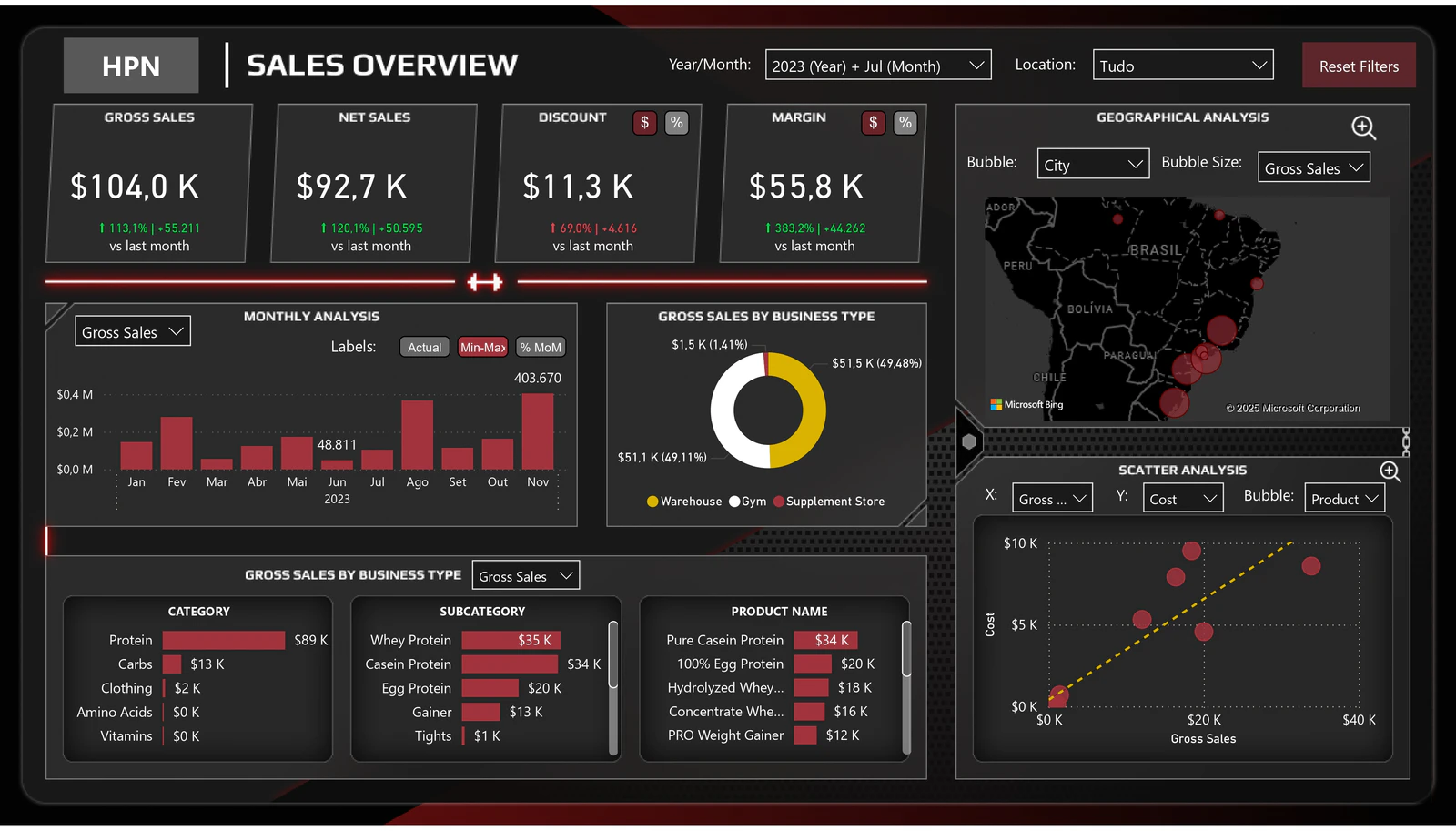The height and width of the screenshot is (831, 1456).
Task: Select the Gainer subcategory bar
Action: pyautogui.click(x=480, y=712)
